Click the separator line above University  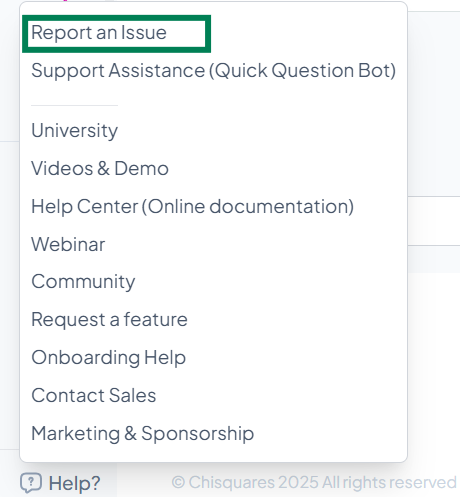point(74,105)
